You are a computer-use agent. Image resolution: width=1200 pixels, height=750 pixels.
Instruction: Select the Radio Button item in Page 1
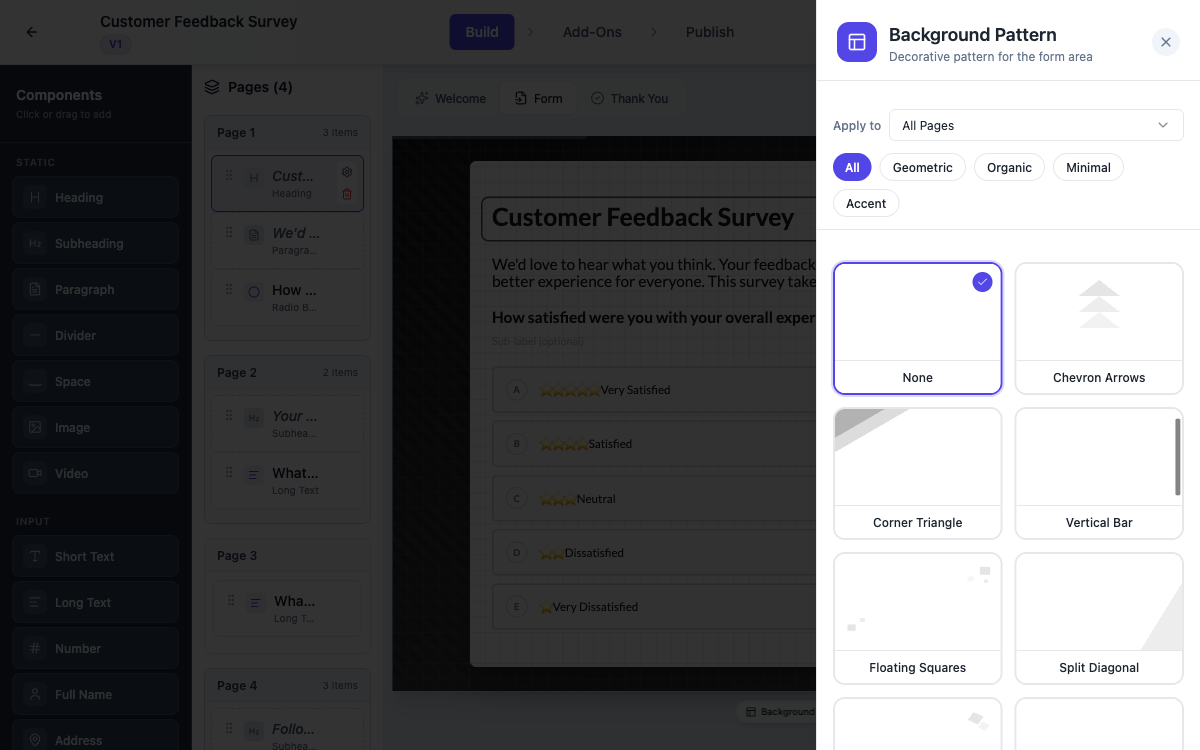point(287,298)
